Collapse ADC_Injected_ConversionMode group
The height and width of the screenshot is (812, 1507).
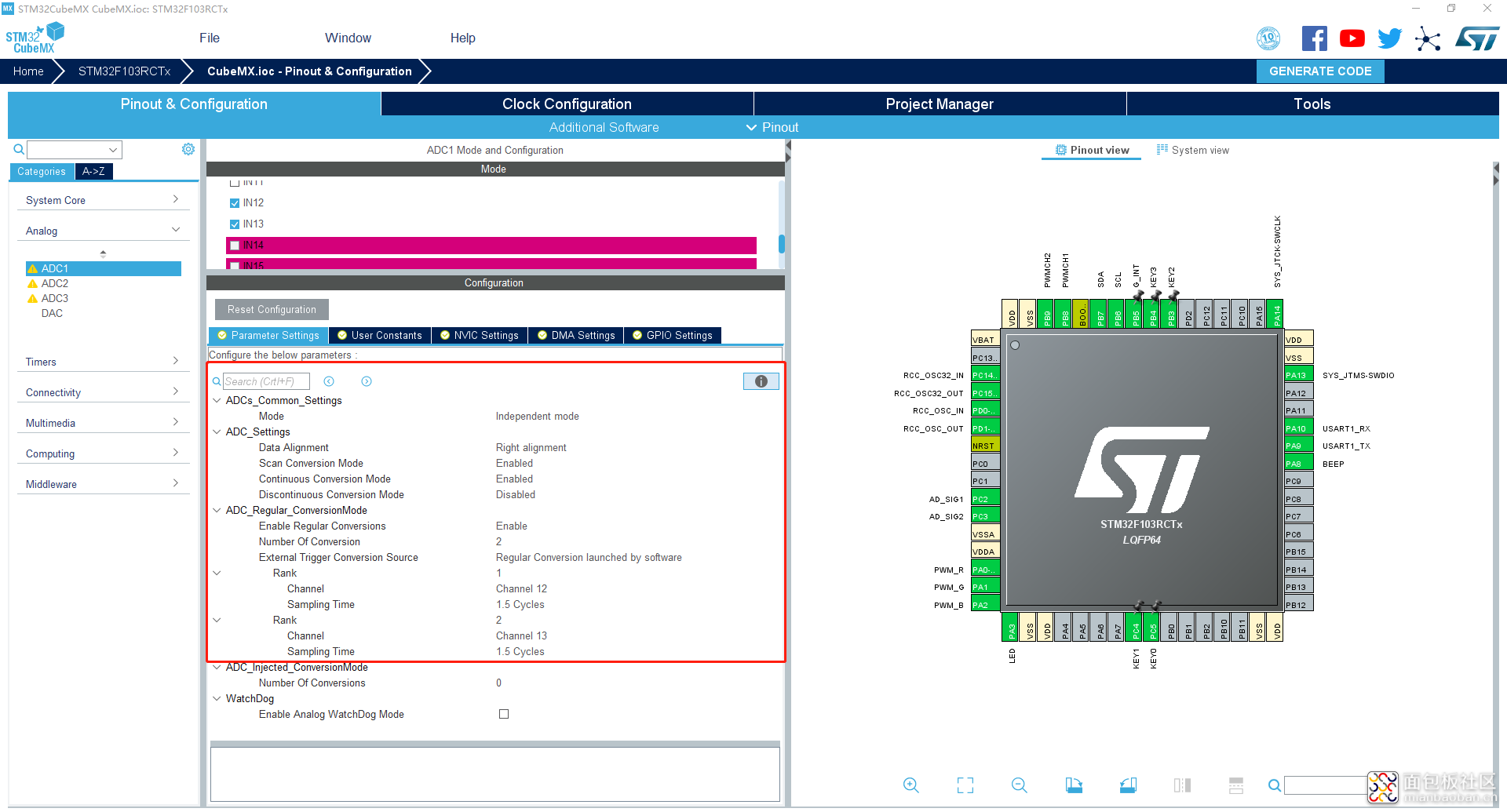click(x=217, y=667)
